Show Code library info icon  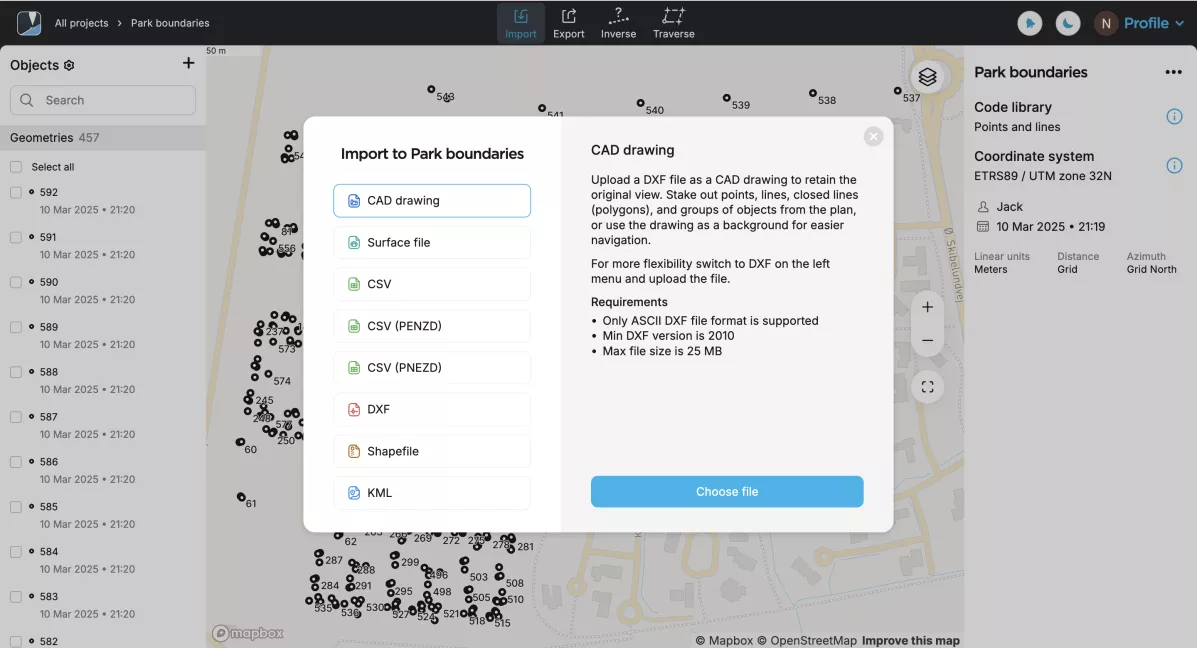tap(1174, 117)
